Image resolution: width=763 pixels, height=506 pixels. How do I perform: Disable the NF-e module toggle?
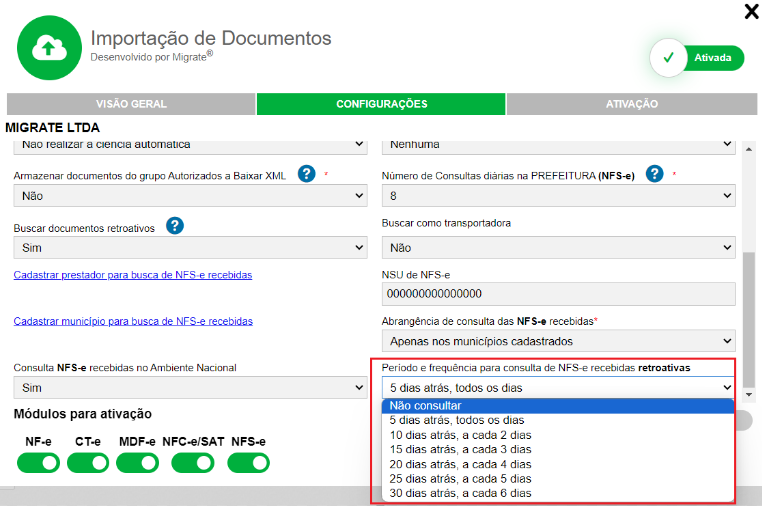coord(38,463)
